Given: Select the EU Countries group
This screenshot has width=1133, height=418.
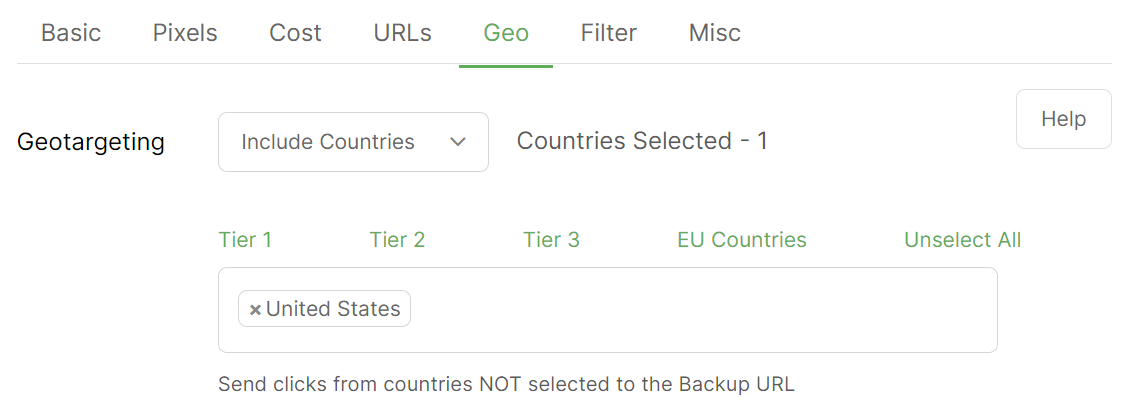Looking at the screenshot, I should click(x=741, y=240).
